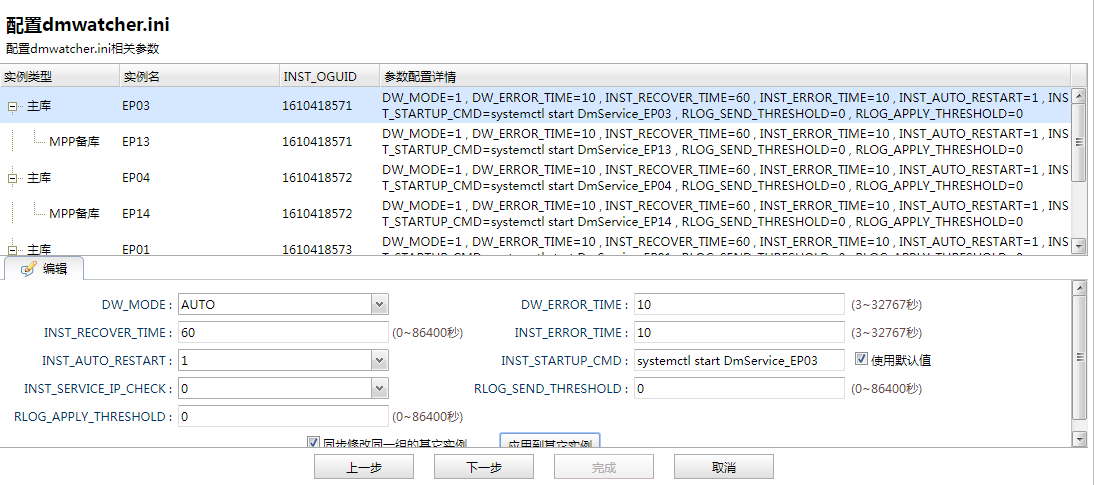The image size is (1094, 485).
Task: Select the MPP备库 EP13 row
Action: [x=535, y=142]
